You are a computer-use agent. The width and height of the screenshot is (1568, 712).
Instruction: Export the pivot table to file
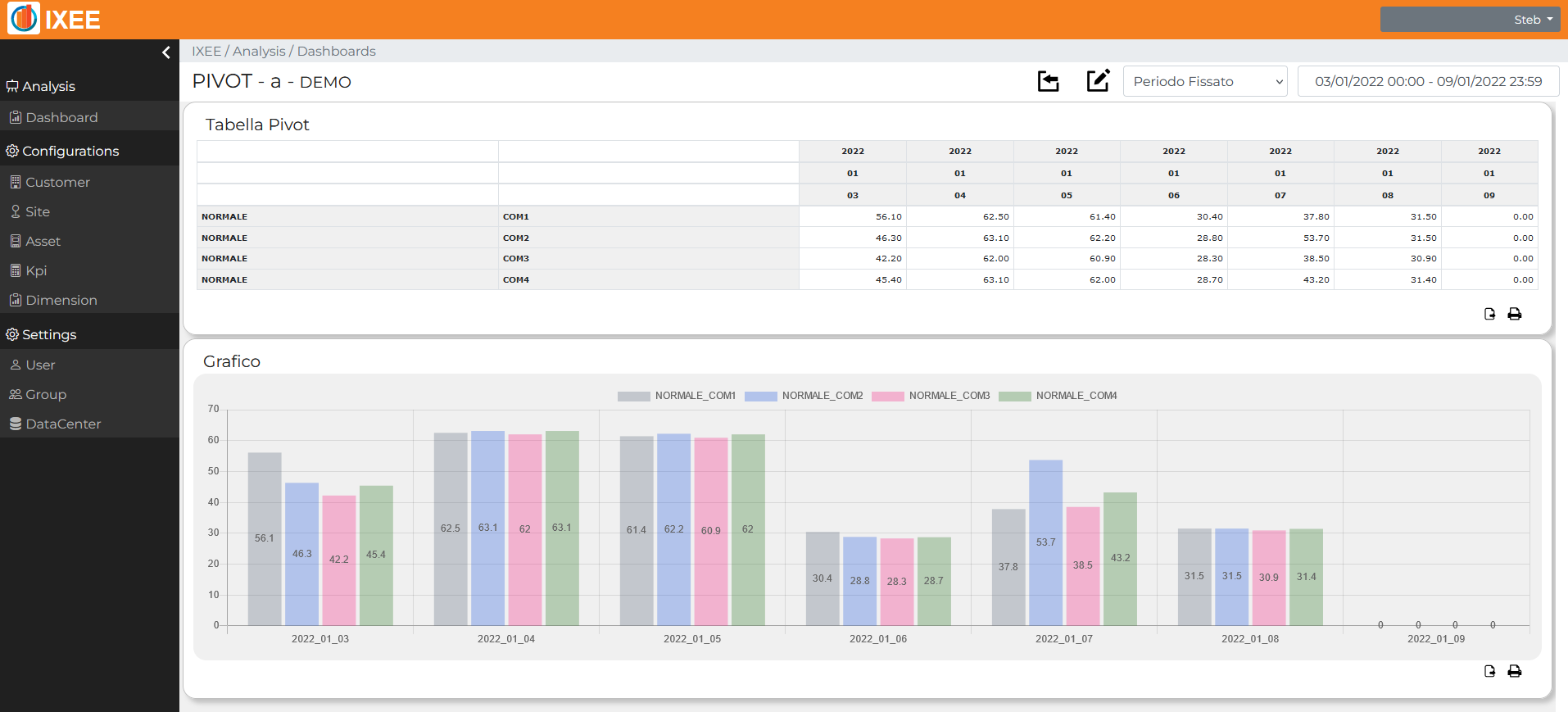[1489, 314]
